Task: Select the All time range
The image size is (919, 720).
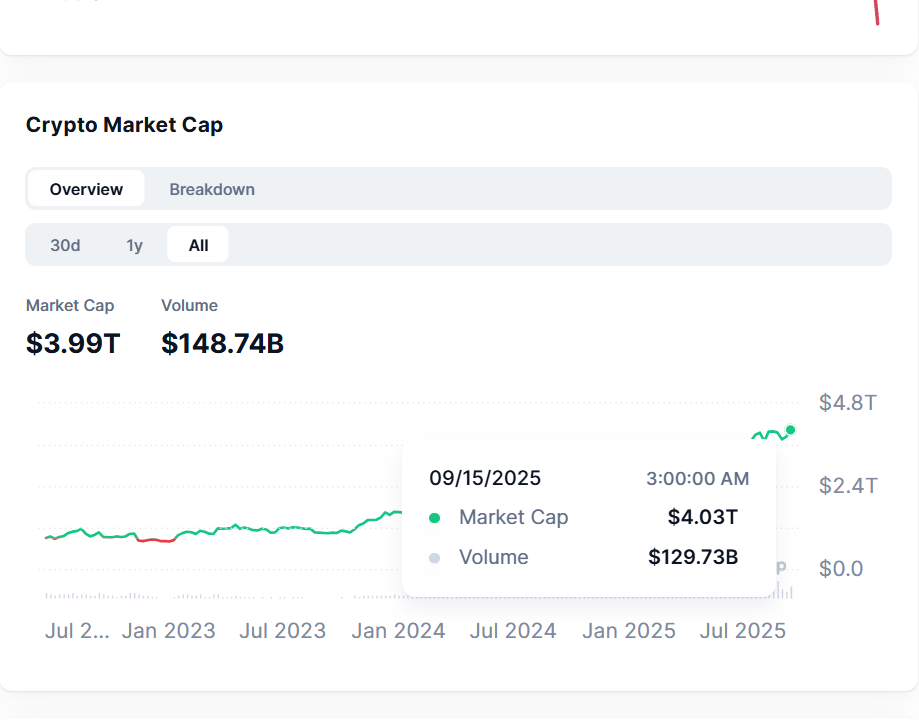Action: (x=198, y=245)
